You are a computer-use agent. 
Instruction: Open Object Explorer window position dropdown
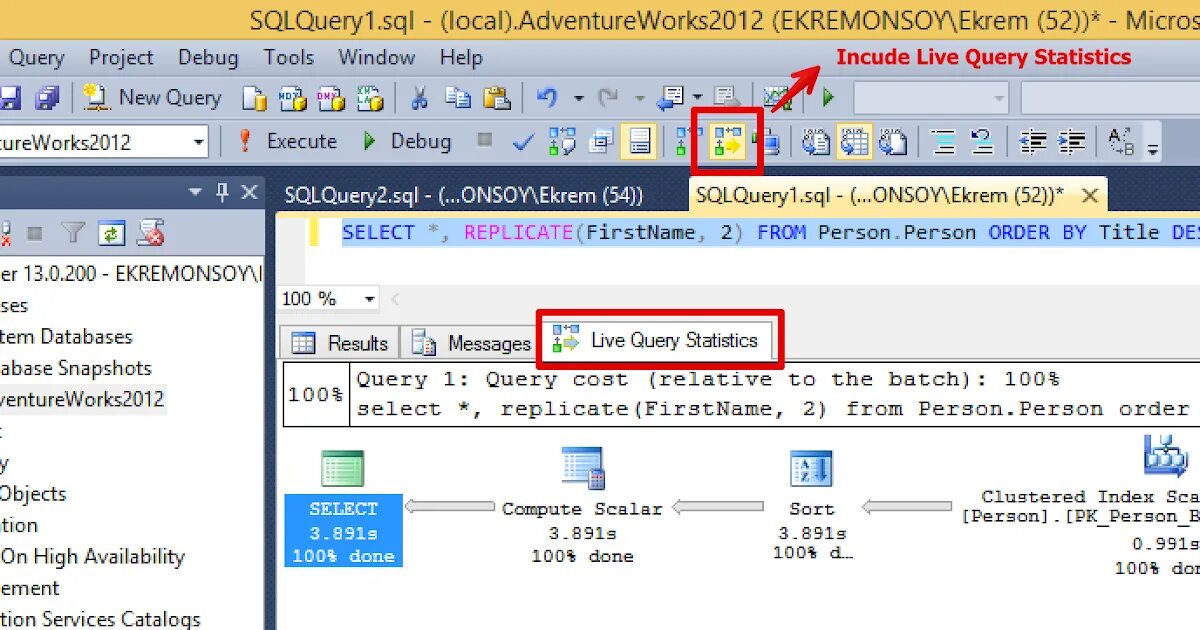point(196,191)
